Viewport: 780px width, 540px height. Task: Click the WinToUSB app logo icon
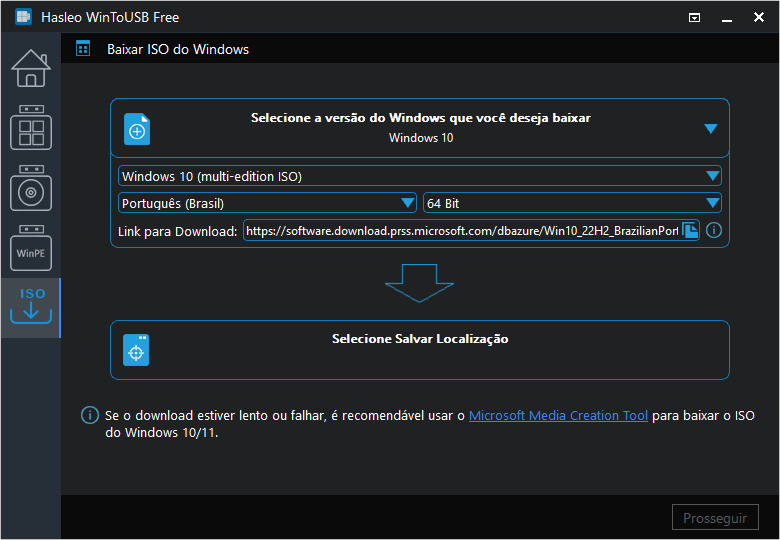click(x=23, y=17)
